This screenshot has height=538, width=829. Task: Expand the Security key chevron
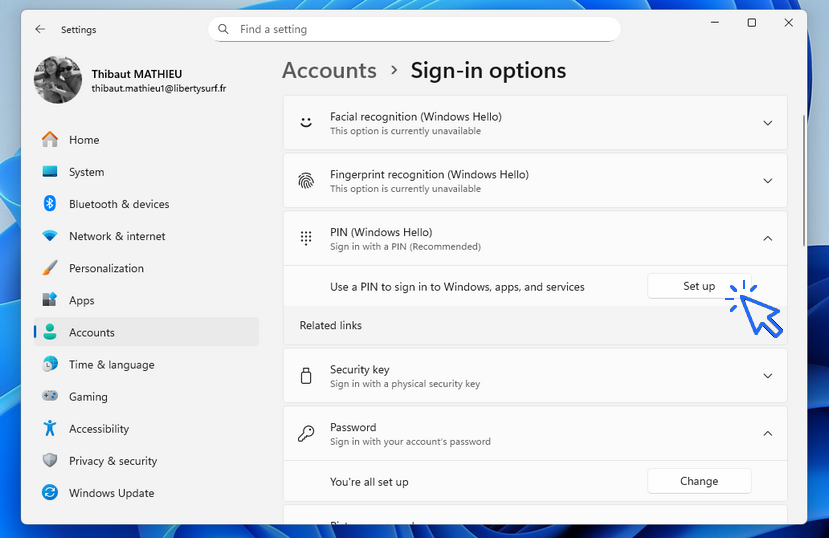point(768,376)
